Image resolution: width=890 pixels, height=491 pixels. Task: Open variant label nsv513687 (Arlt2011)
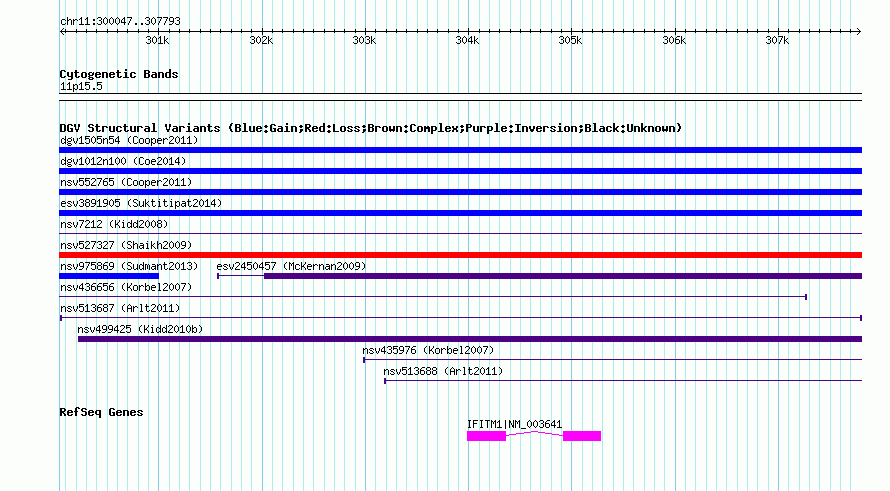(x=120, y=308)
